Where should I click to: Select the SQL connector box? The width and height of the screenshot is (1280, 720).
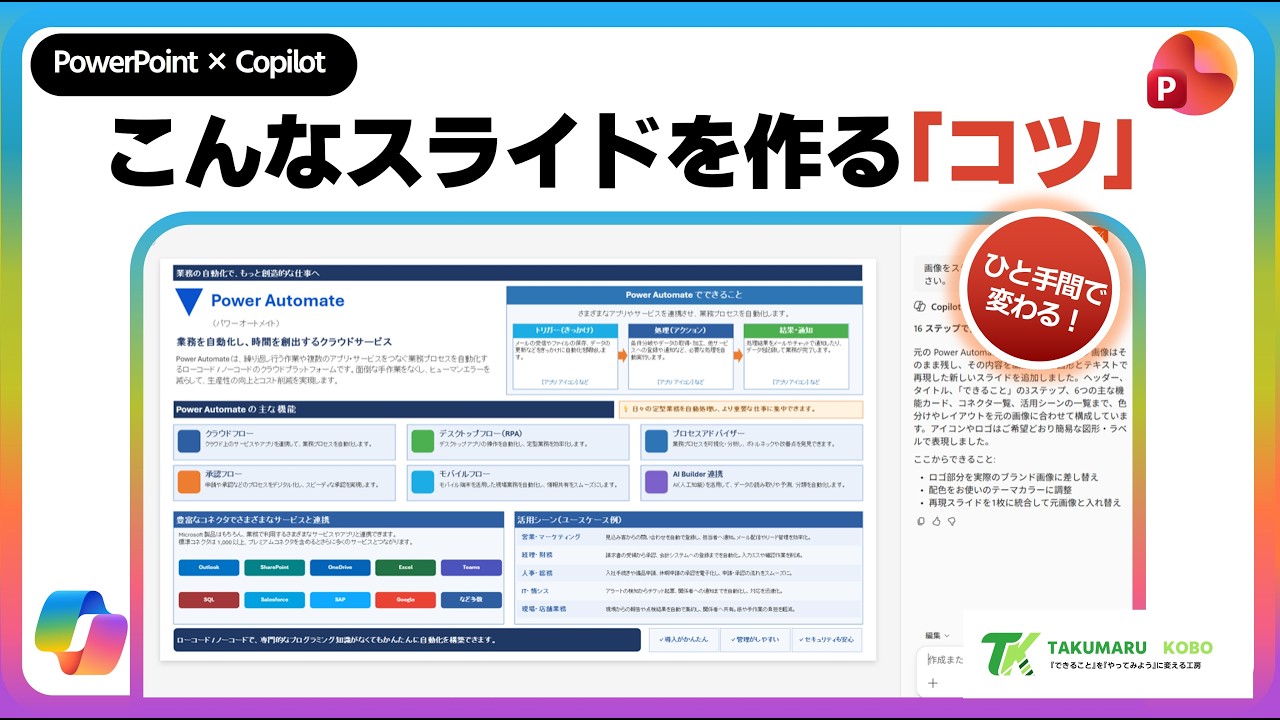coord(209,600)
